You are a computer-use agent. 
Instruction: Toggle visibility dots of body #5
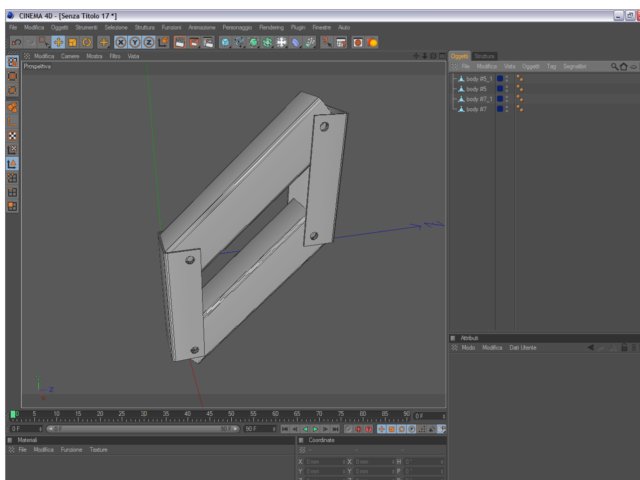507,89
